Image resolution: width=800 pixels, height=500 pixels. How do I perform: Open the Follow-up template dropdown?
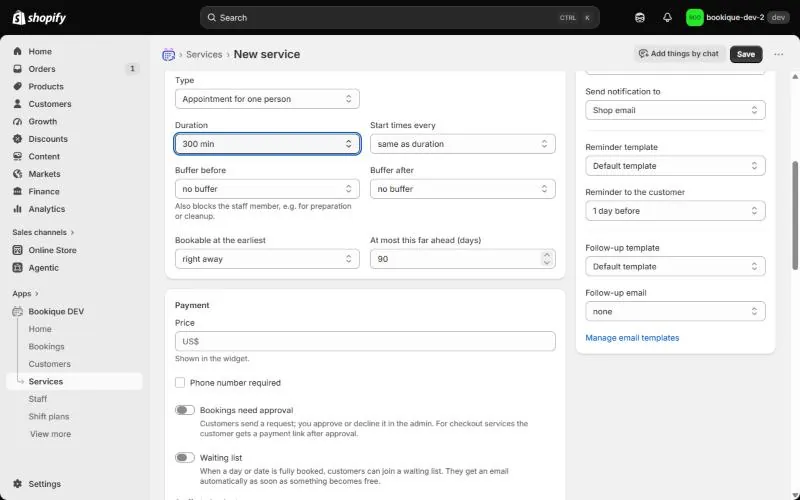tap(675, 266)
